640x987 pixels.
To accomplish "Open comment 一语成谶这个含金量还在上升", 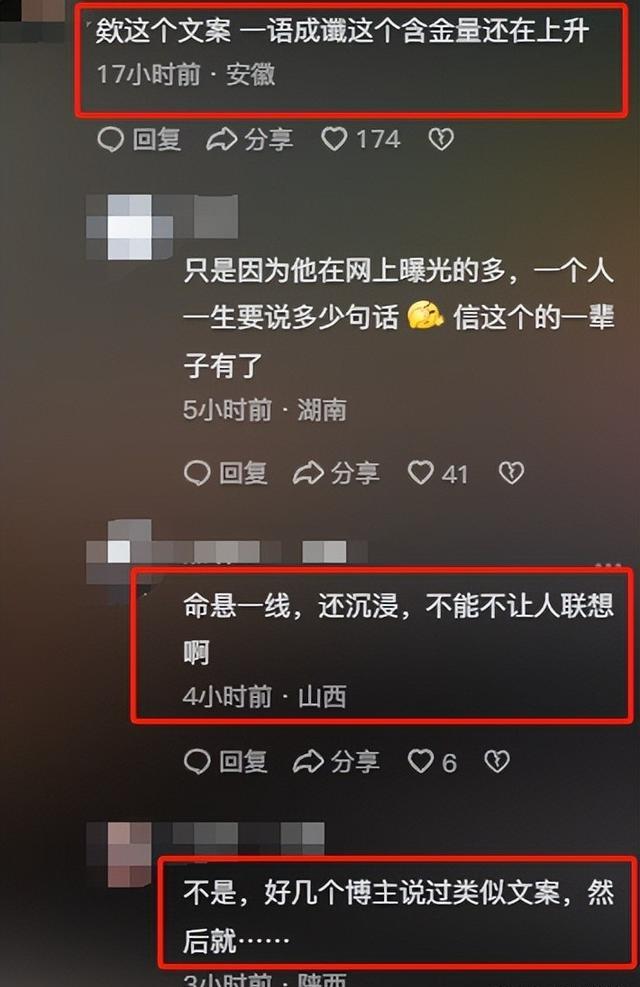I will 342,31.
